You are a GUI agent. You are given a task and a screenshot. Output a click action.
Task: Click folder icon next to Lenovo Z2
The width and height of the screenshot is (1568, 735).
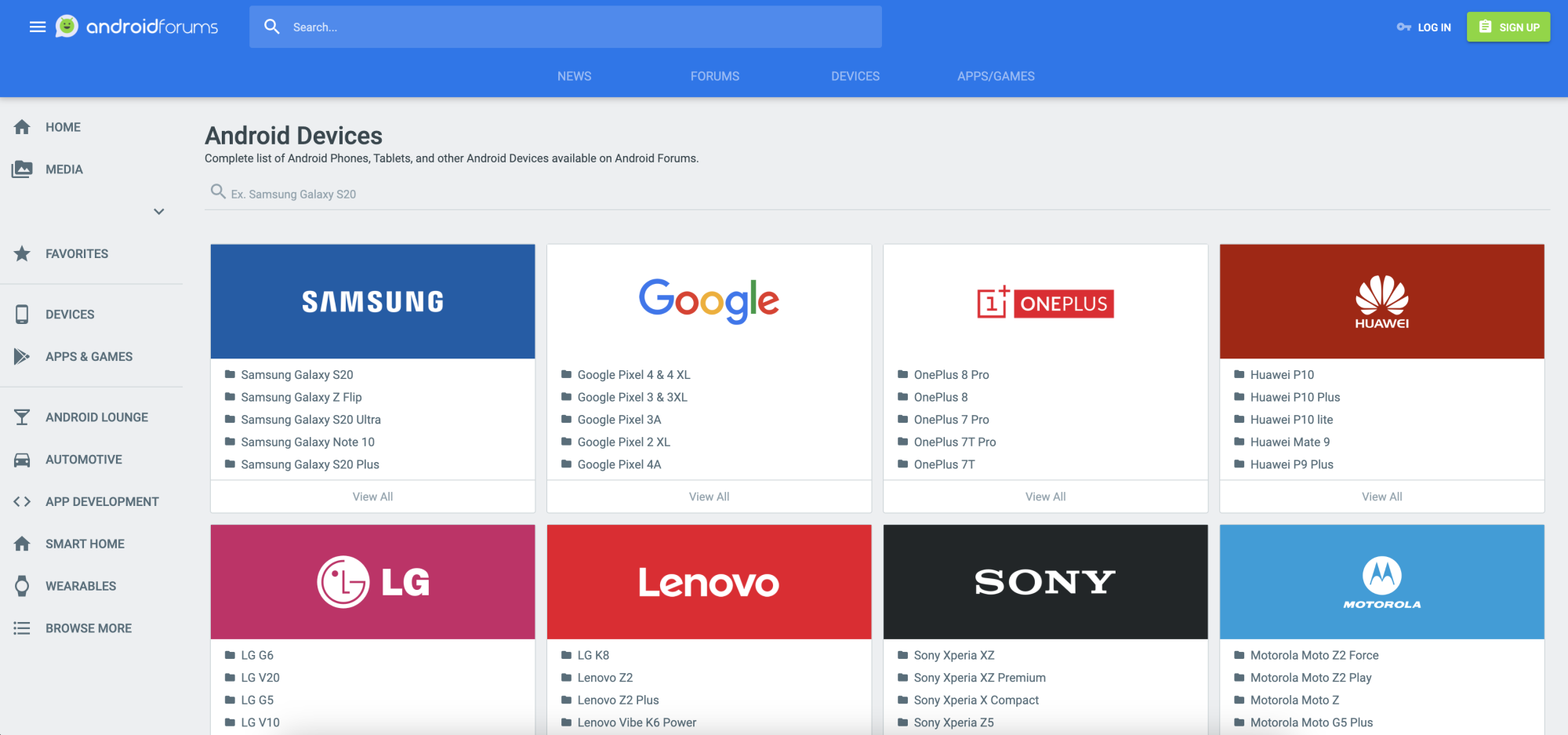(x=567, y=678)
